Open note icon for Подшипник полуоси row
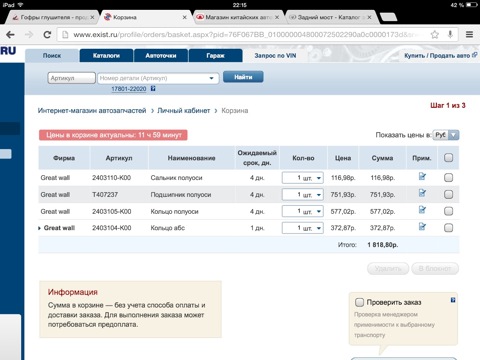The width and height of the screenshot is (480, 360). 422,193
